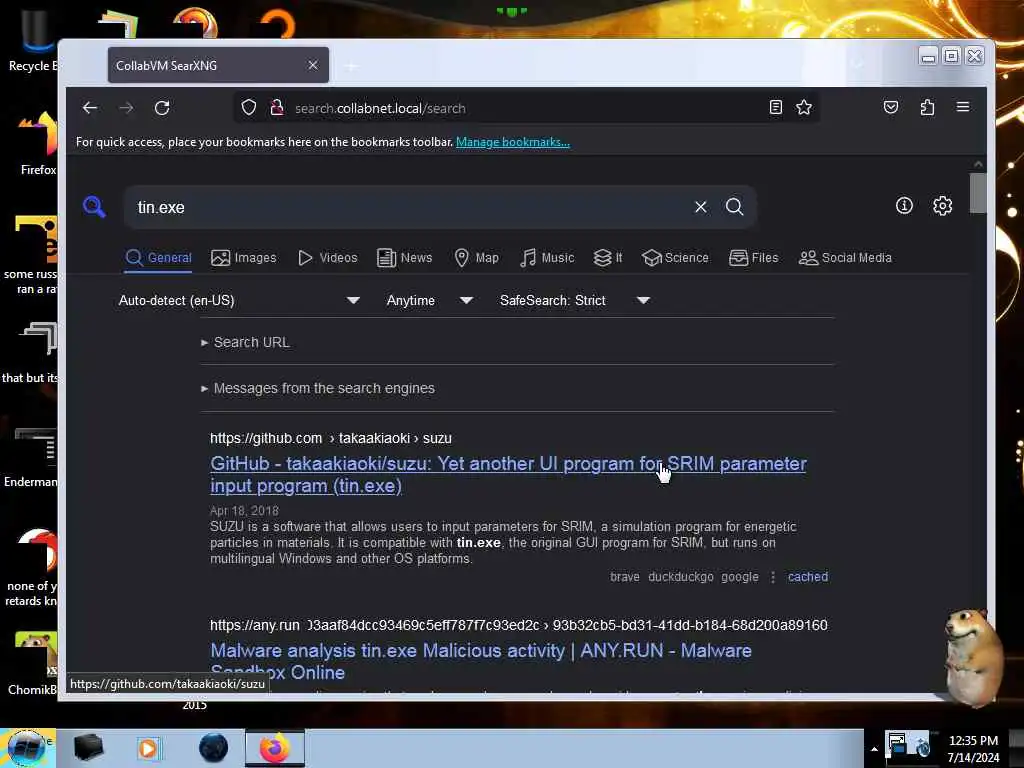Click the Manage bookmarks link
The image size is (1024, 768).
(513, 142)
